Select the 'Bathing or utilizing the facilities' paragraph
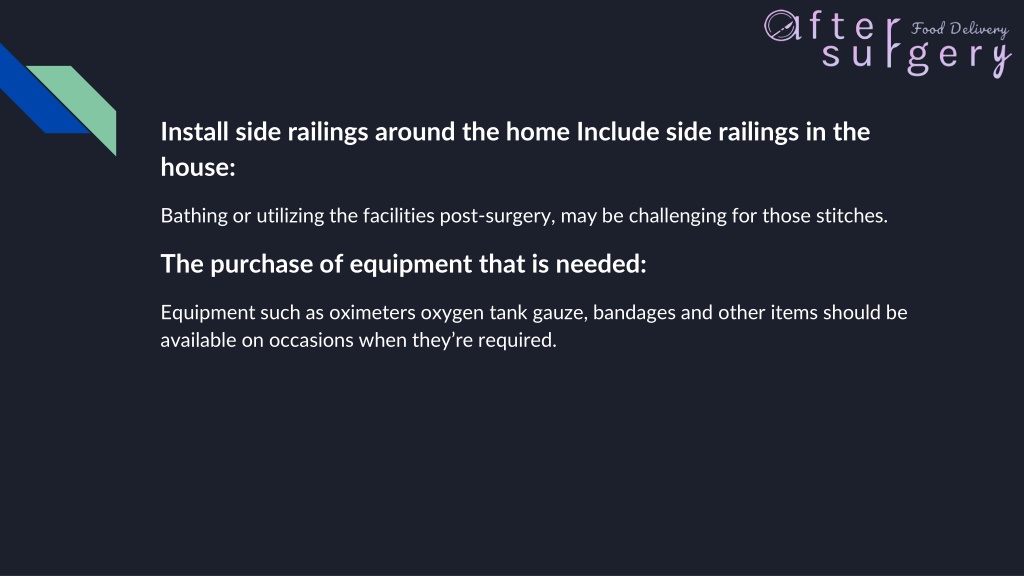Viewport: 1024px width, 576px height. tap(524, 216)
